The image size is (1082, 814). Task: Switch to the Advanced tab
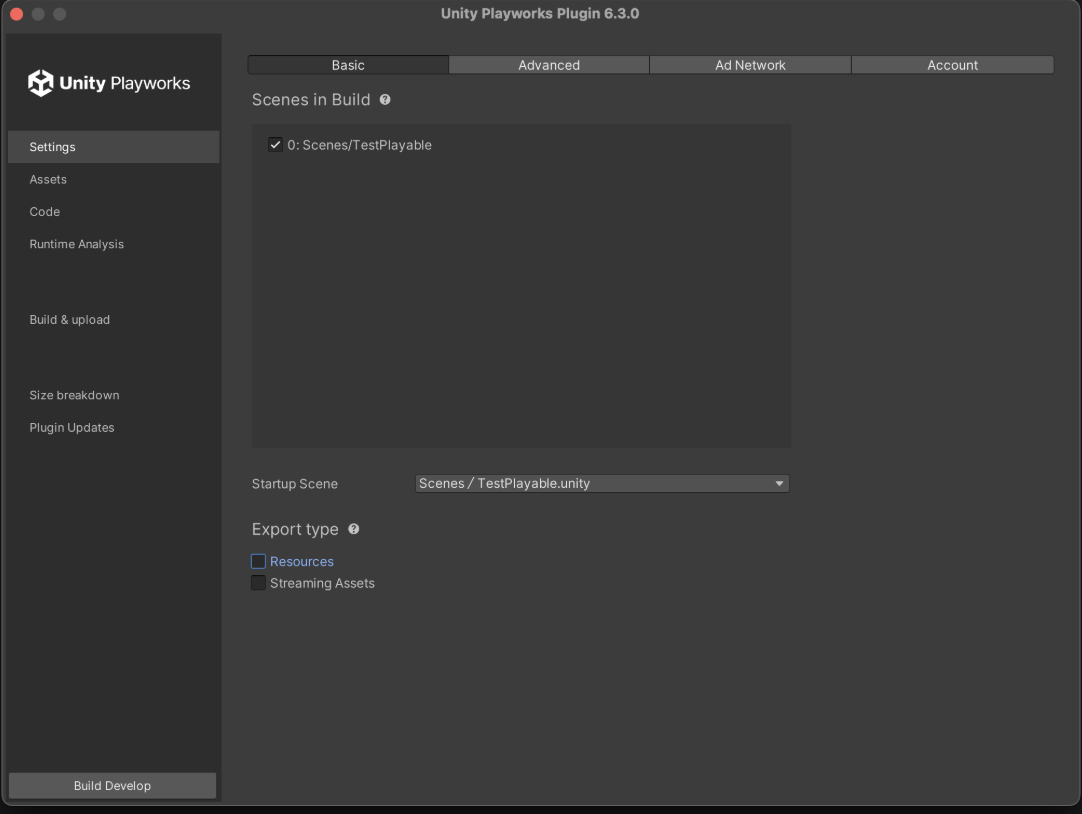coord(549,65)
